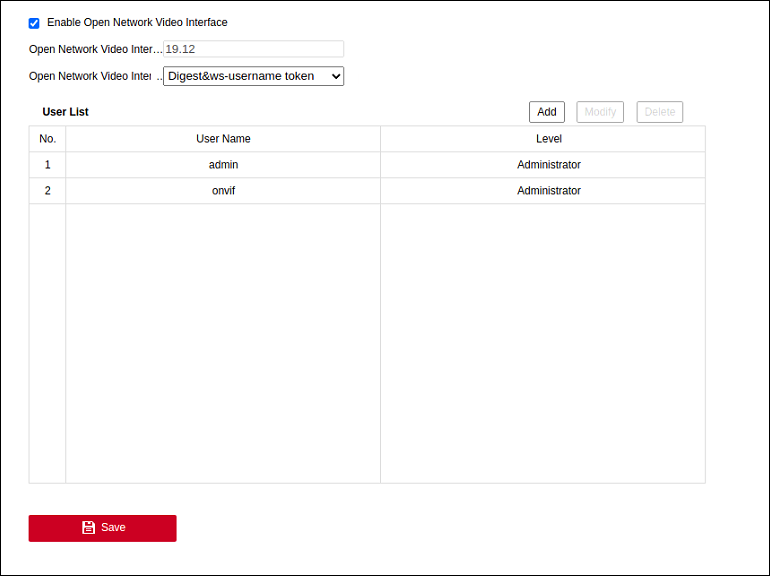The height and width of the screenshot is (576, 770).
Task: Select the admin user name cell
Action: click(223, 165)
